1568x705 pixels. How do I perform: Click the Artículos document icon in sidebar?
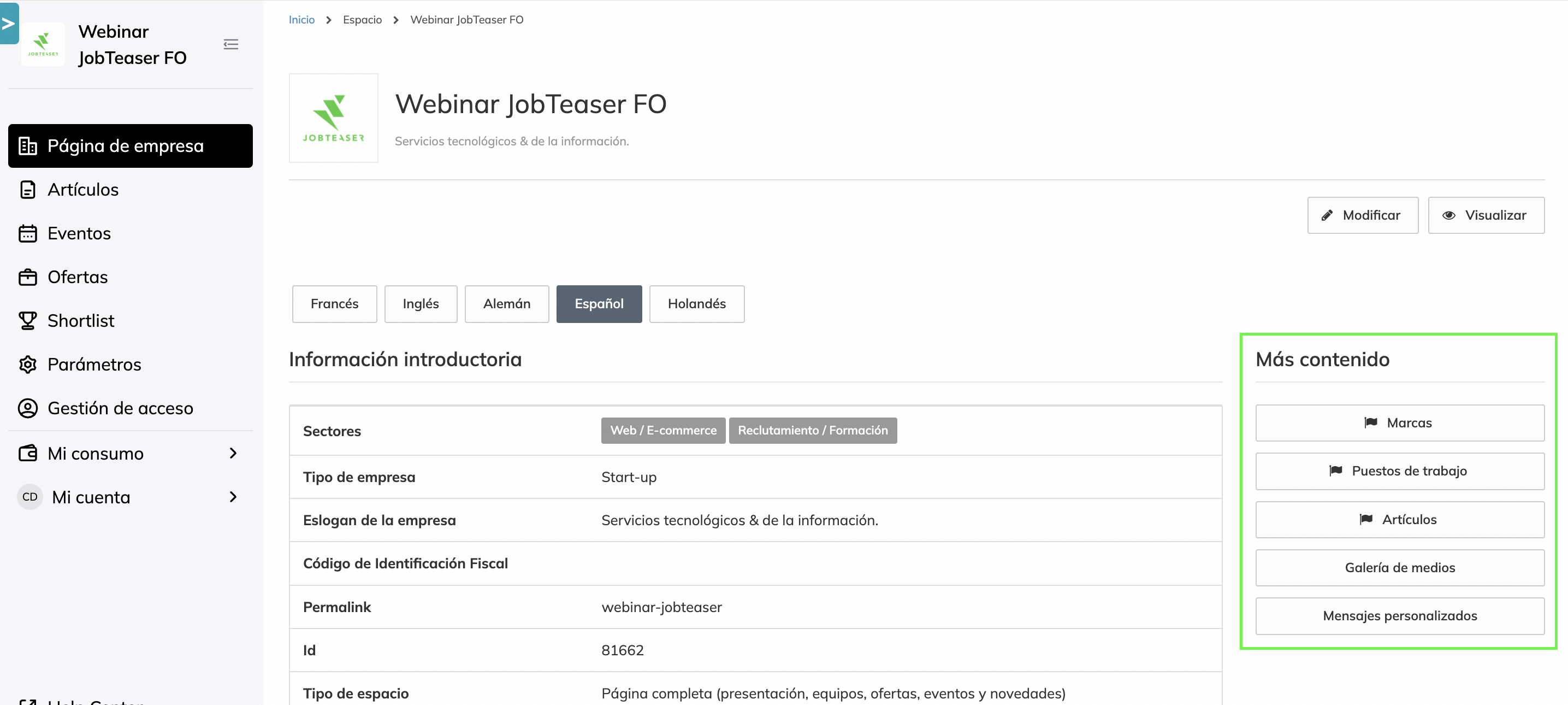27,190
